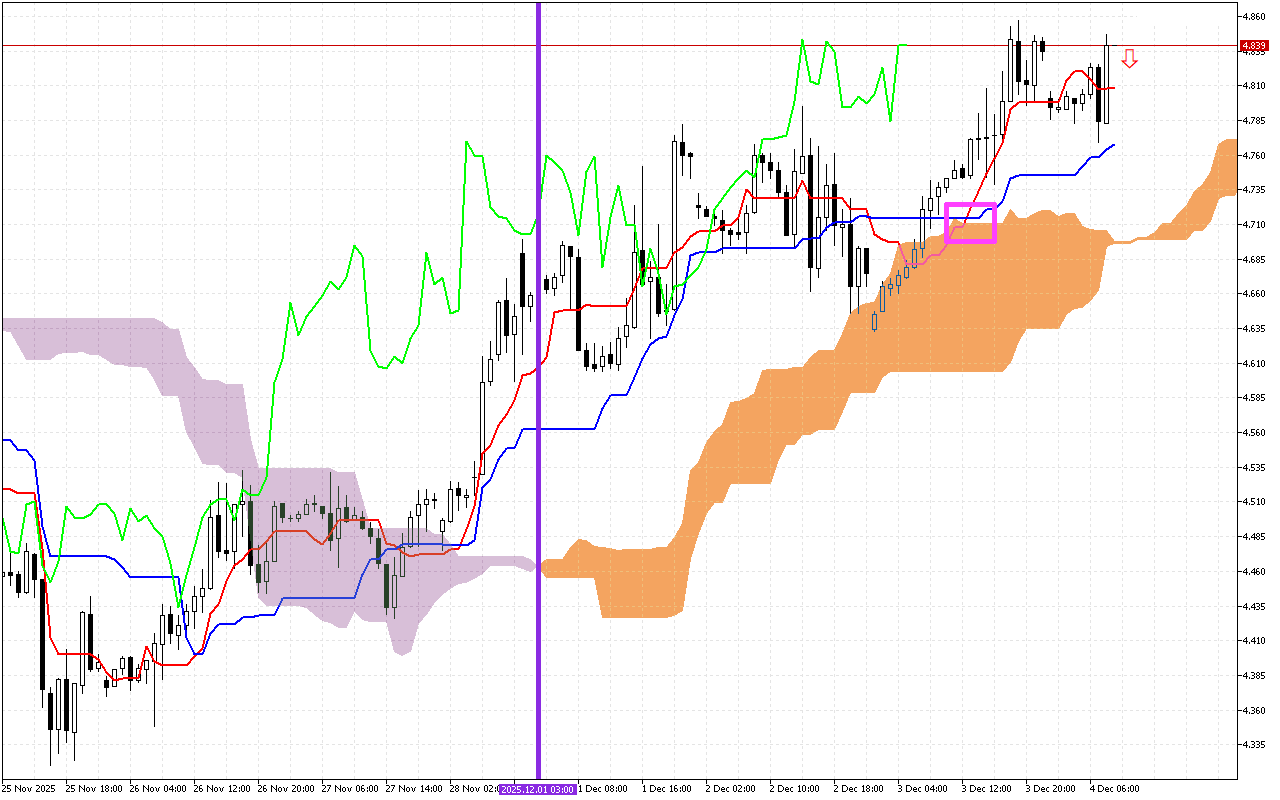This screenshot has width=1280, height=800.
Task: Click the 4 Dec 06:00 time label
Action: [x=1114, y=789]
